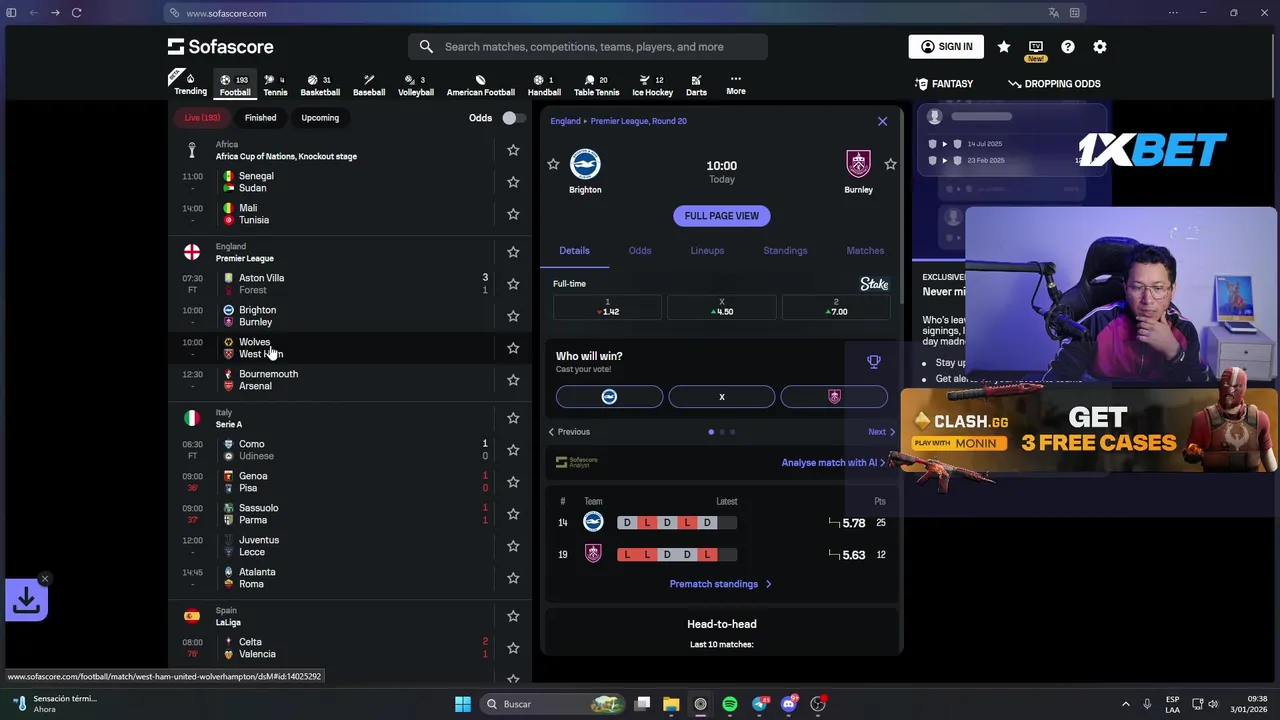The width and height of the screenshot is (1280, 720).
Task: Open the settings gear in the header
Action: click(x=1100, y=47)
